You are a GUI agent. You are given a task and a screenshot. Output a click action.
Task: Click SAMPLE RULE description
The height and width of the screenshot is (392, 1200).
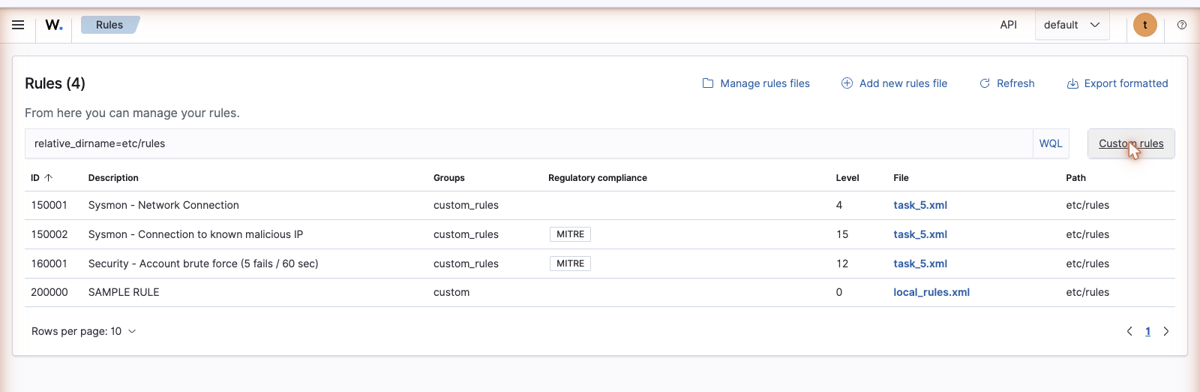click(124, 293)
